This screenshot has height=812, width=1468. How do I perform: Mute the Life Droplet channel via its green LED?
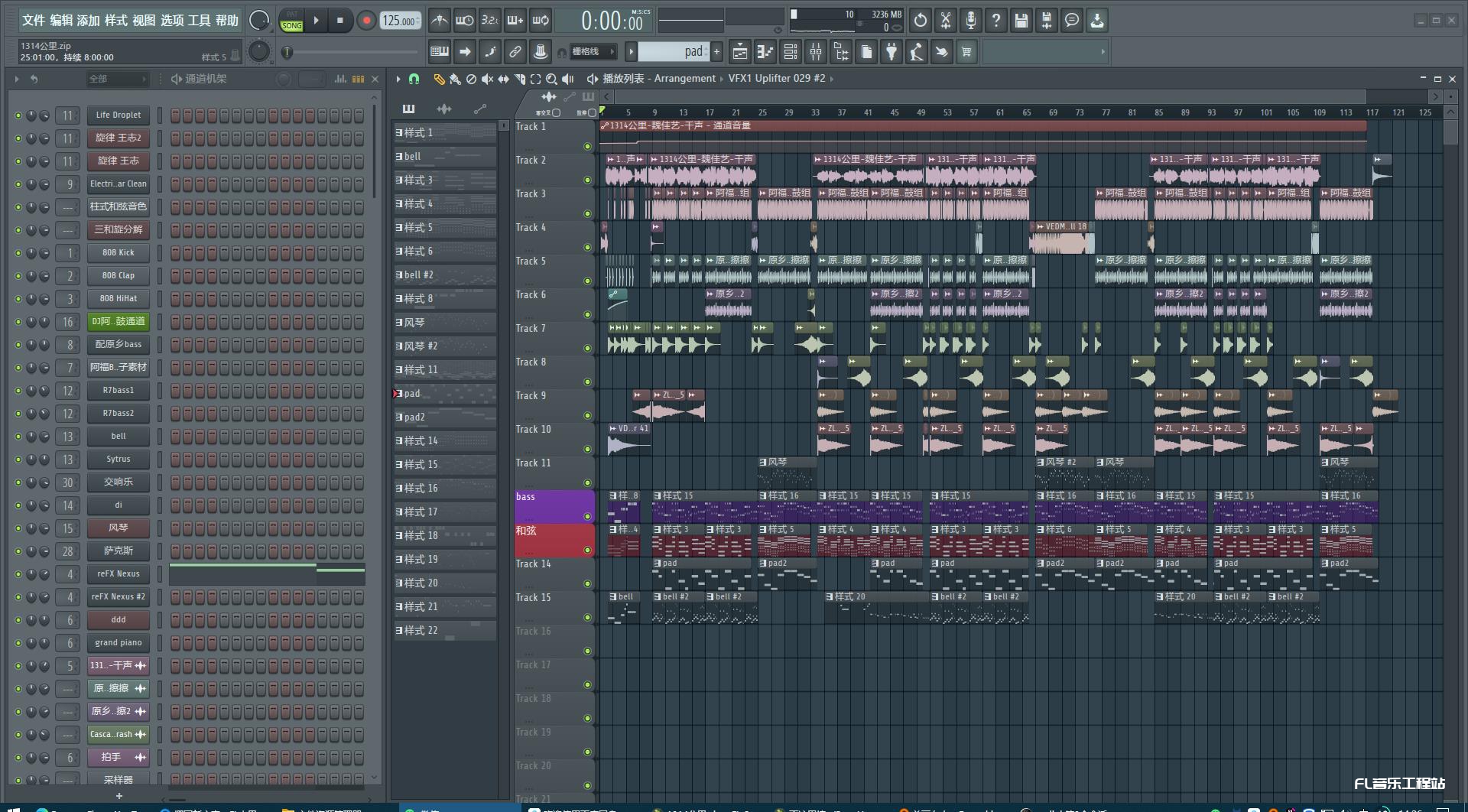pyautogui.click(x=18, y=115)
